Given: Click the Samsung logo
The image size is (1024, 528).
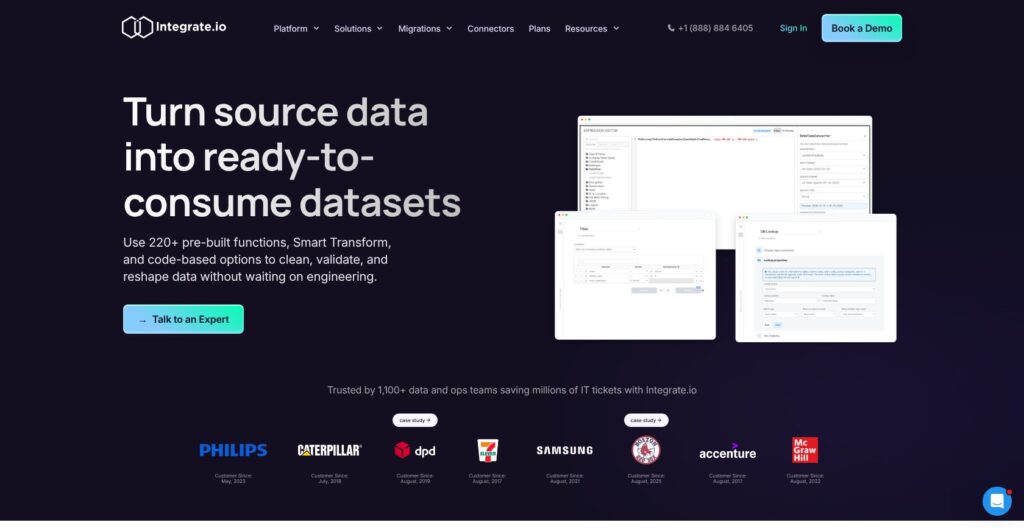Looking at the screenshot, I should pos(564,450).
